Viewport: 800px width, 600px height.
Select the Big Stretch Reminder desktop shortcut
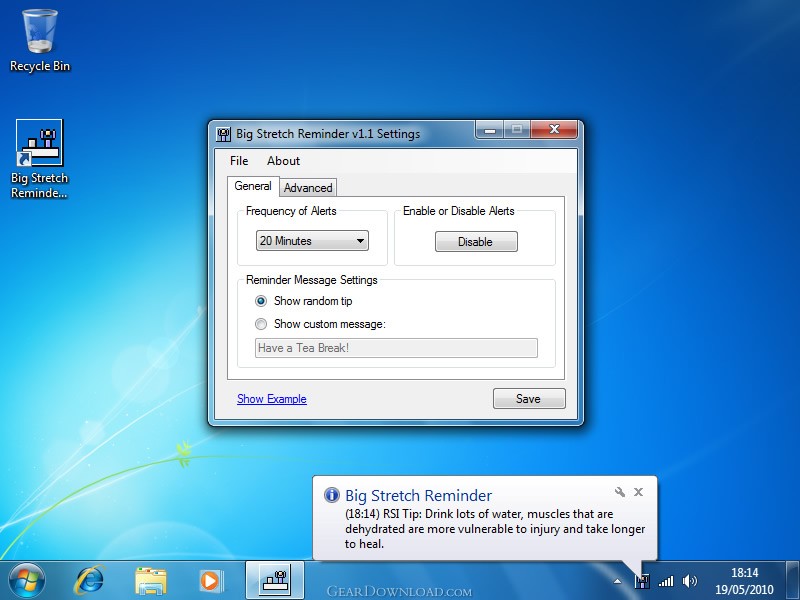(40, 159)
